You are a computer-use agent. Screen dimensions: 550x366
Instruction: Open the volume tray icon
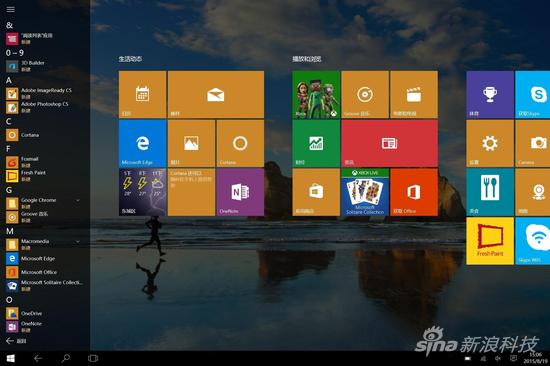(497, 359)
